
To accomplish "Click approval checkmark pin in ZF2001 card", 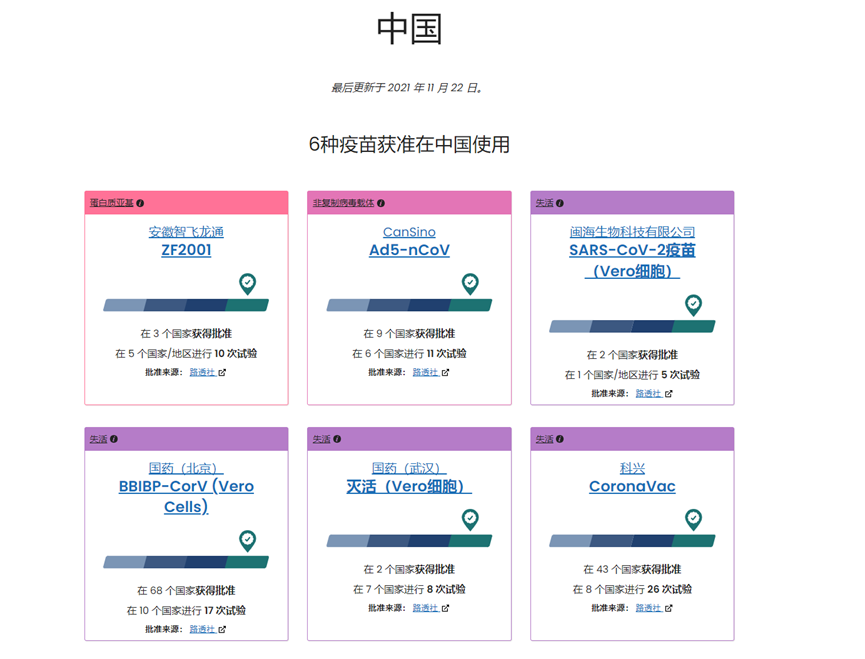I will click(247, 284).
